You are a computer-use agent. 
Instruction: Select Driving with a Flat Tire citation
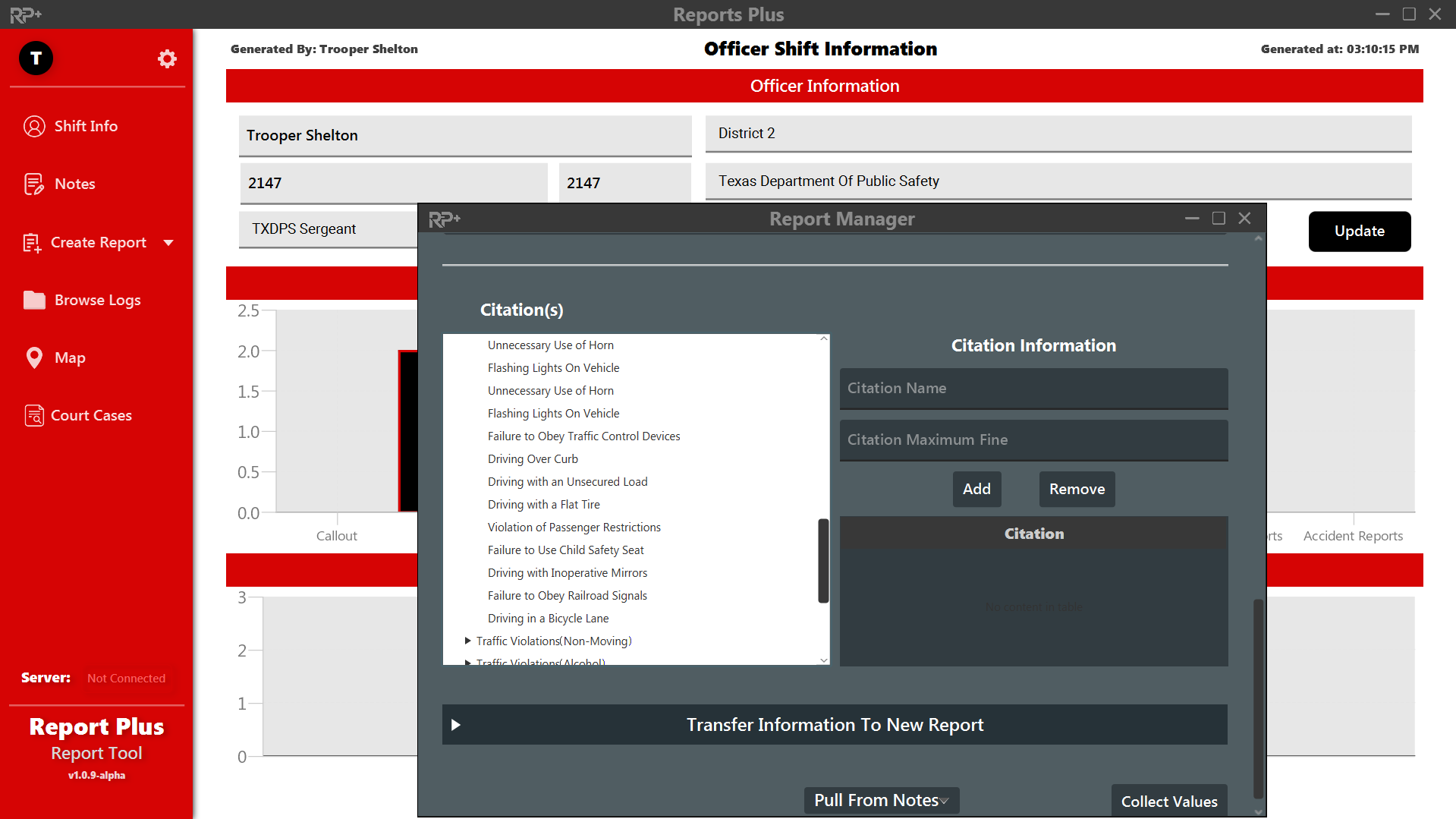coord(543,505)
